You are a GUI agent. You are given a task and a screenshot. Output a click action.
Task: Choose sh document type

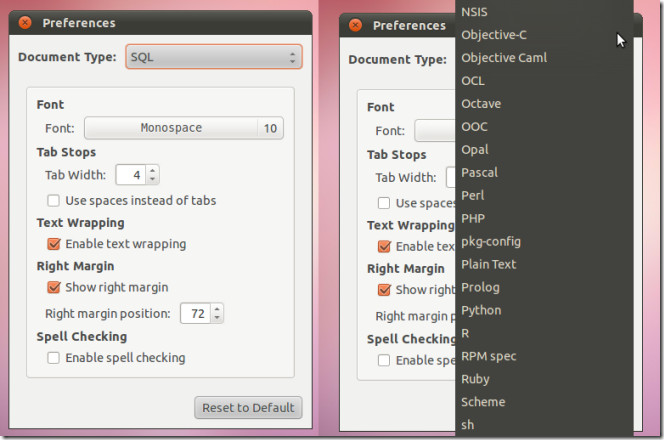pos(544,424)
